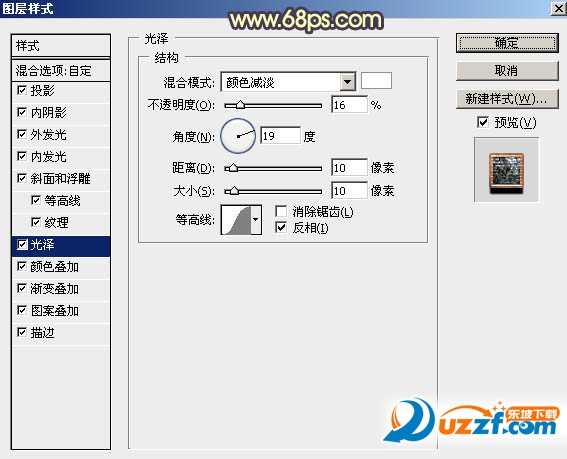Screen dimensions: 567x459
Task: Disable the 外发光 outer glow checkbox
Action: [x=22, y=134]
